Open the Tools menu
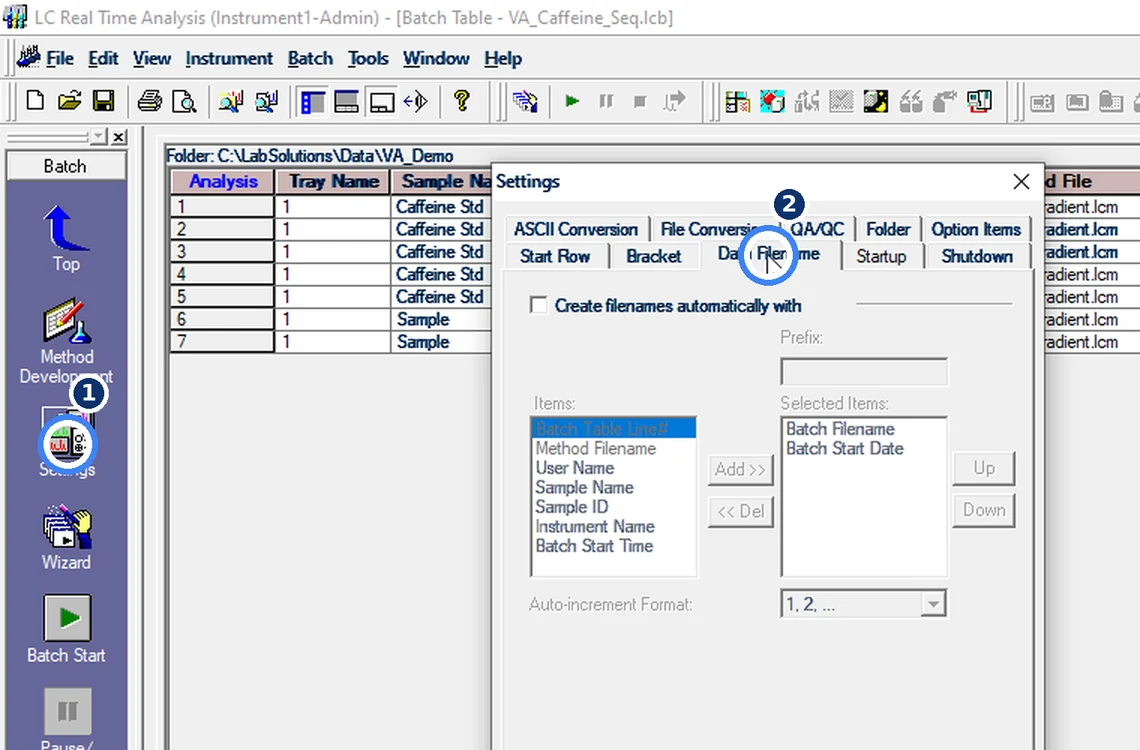The height and width of the screenshot is (750, 1140). point(368,58)
